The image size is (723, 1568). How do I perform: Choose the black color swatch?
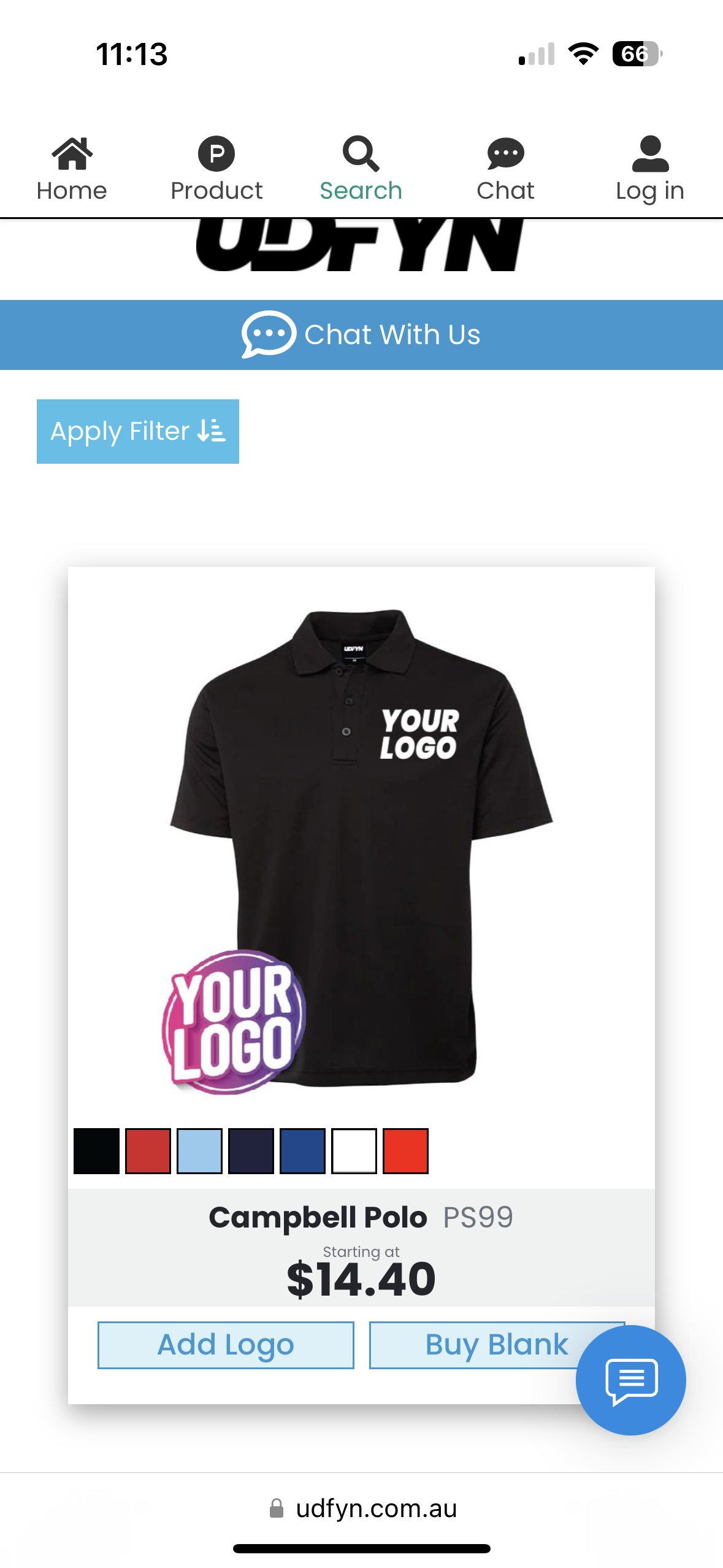click(x=96, y=1151)
